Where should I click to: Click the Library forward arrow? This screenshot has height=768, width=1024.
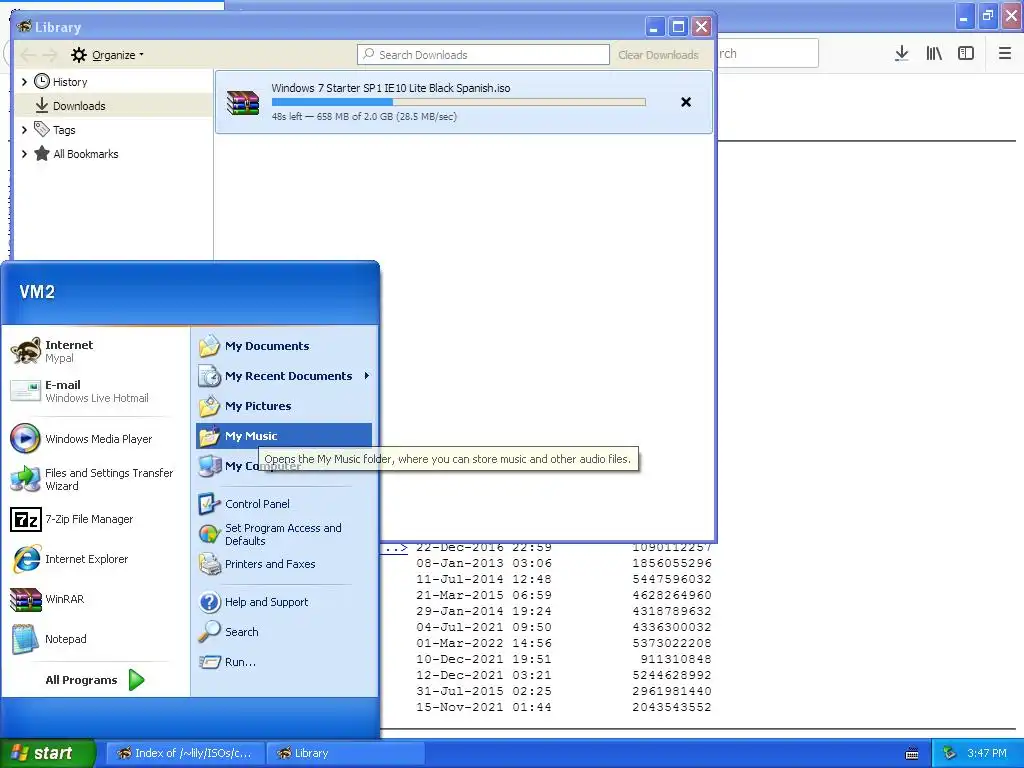pyautogui.click(x=50, y=55)
